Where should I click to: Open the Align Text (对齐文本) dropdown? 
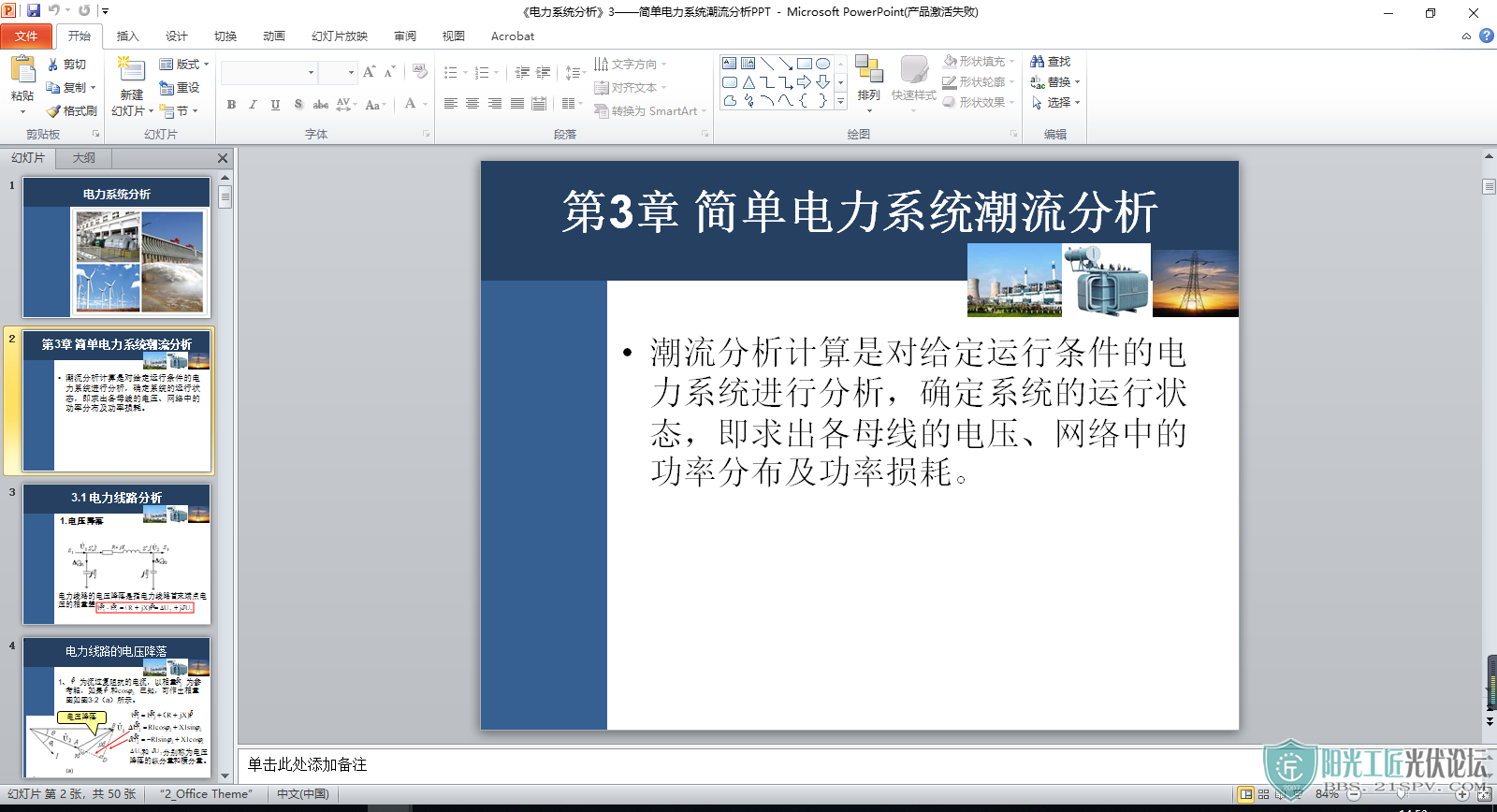631,87
